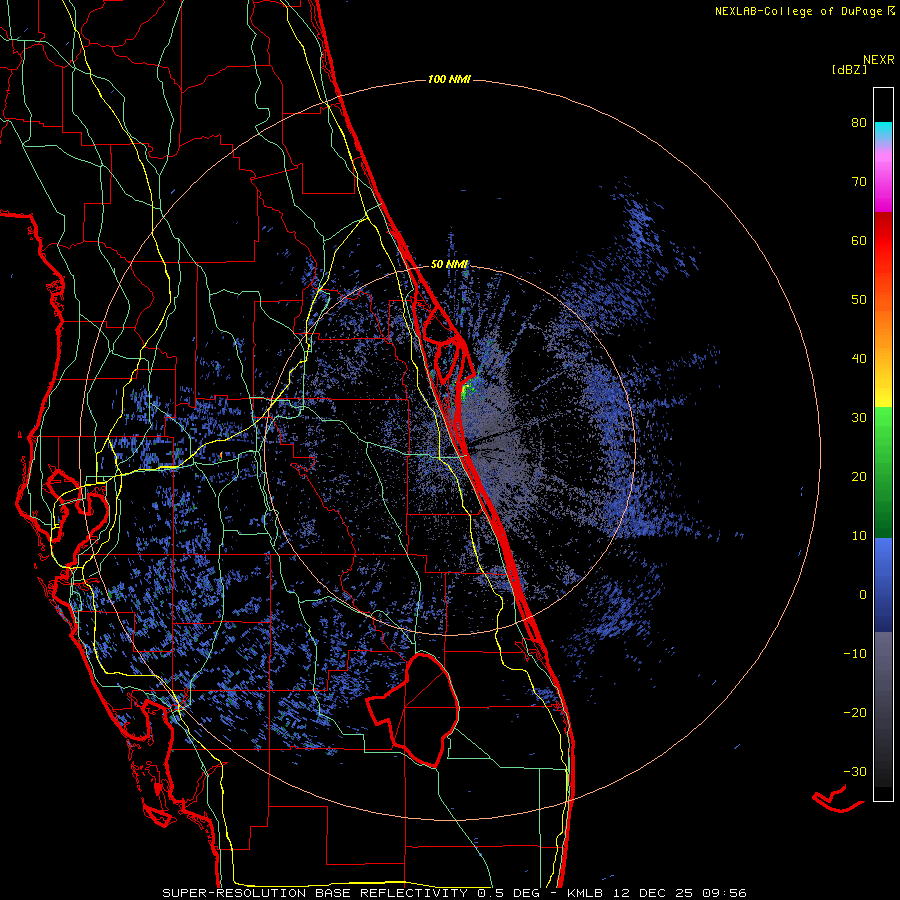Click the Lake Okeechobee outline on map

413,710
